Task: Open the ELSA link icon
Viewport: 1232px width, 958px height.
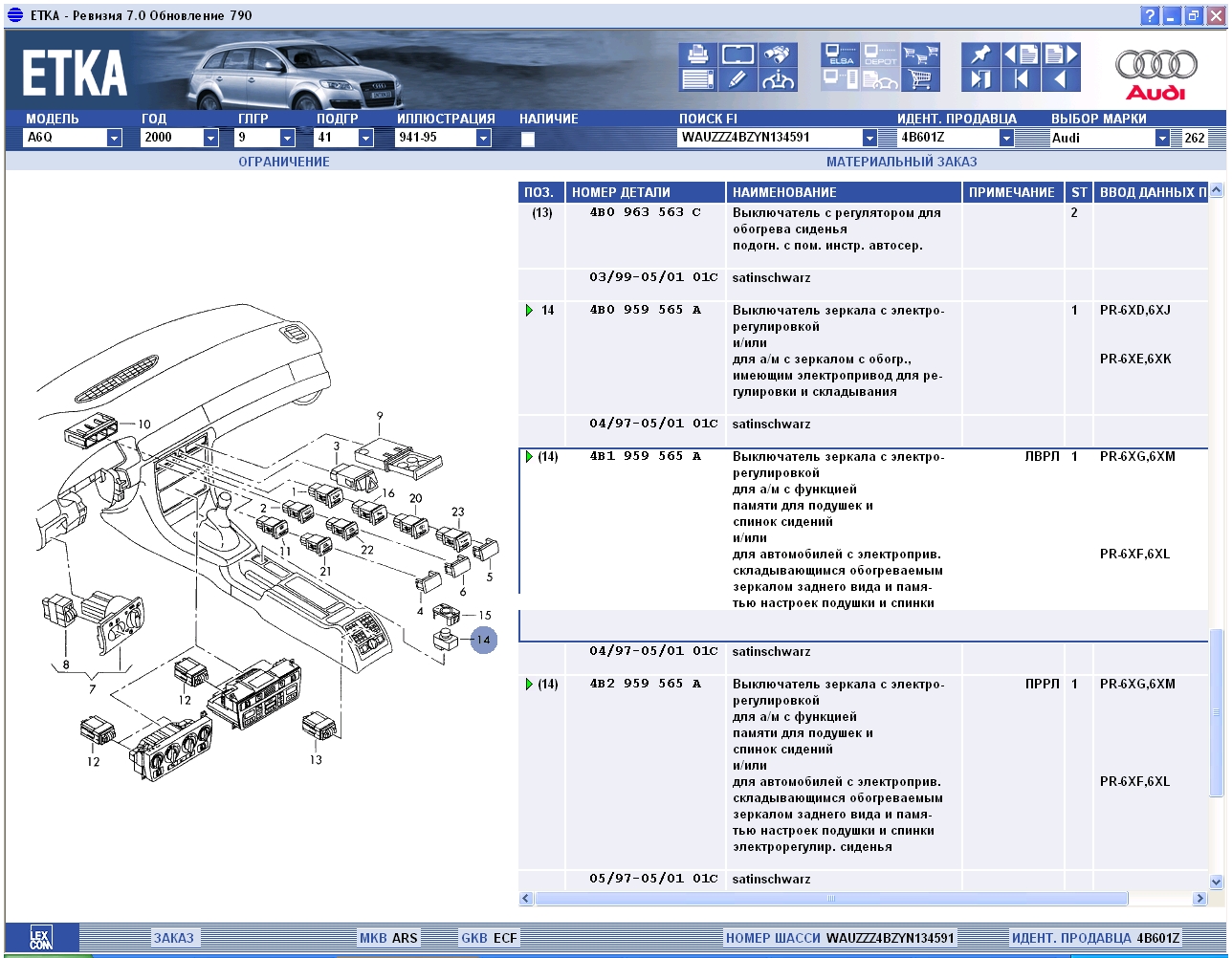Action: click(840, 54)
